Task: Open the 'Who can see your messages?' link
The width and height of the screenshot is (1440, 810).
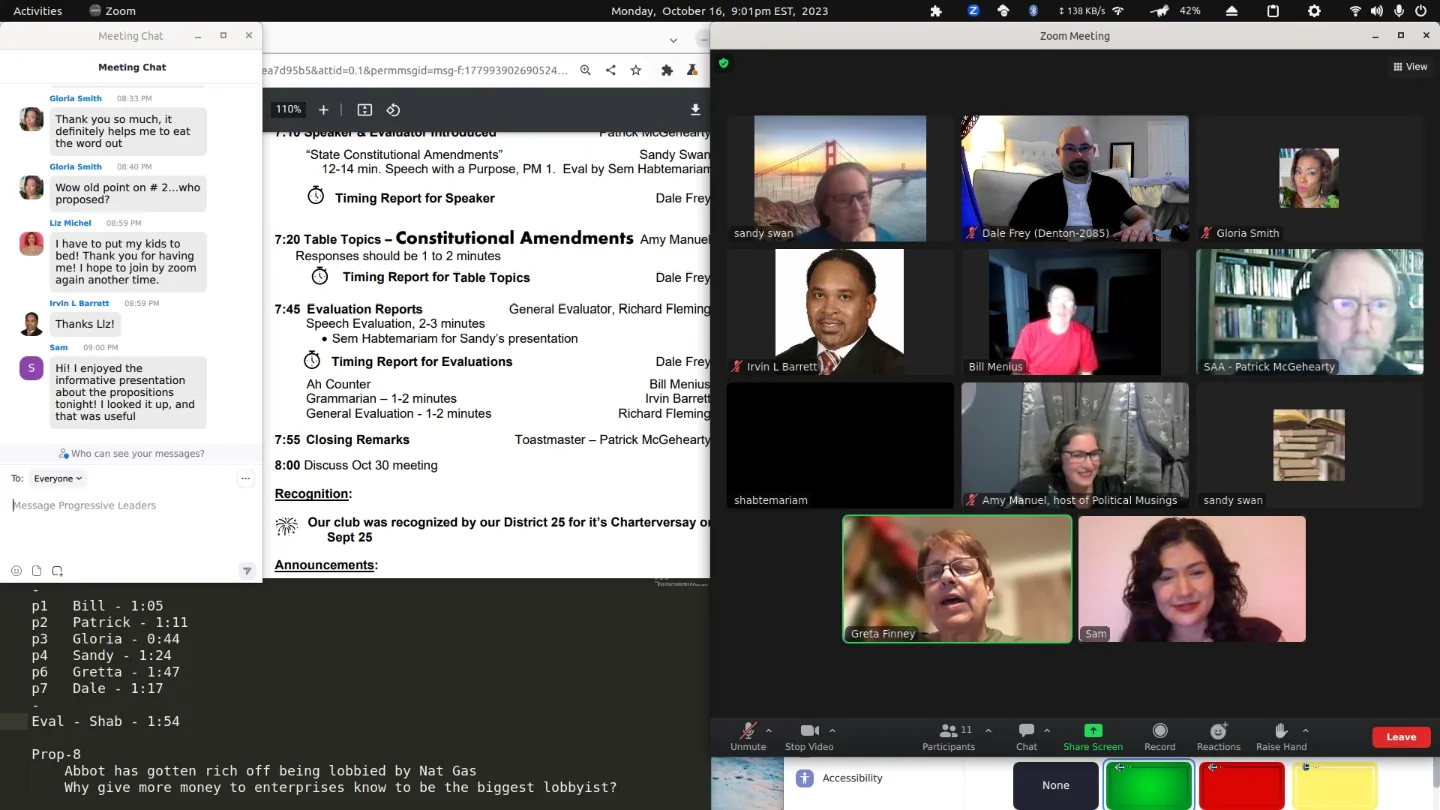Action: 131,453
